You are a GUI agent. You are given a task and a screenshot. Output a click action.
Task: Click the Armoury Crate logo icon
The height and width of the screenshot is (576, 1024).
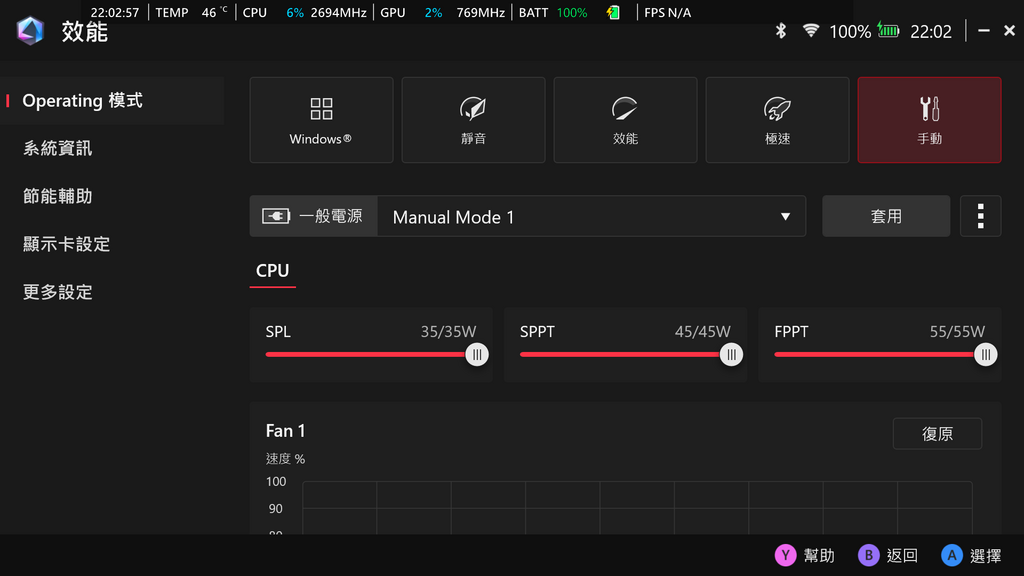click(x=31, y=31)
